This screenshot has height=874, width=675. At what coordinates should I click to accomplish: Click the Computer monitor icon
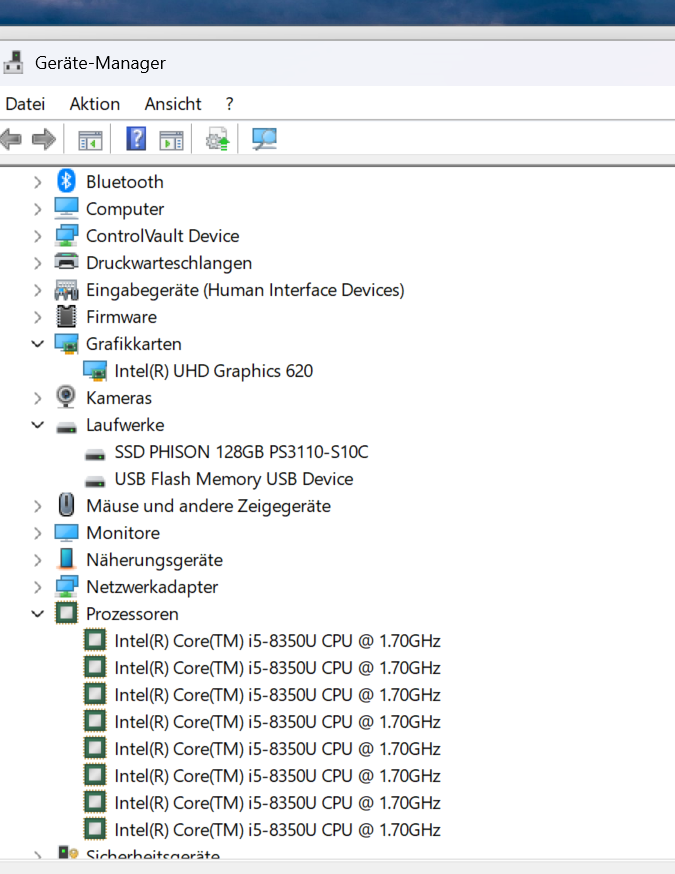(66, 208)
